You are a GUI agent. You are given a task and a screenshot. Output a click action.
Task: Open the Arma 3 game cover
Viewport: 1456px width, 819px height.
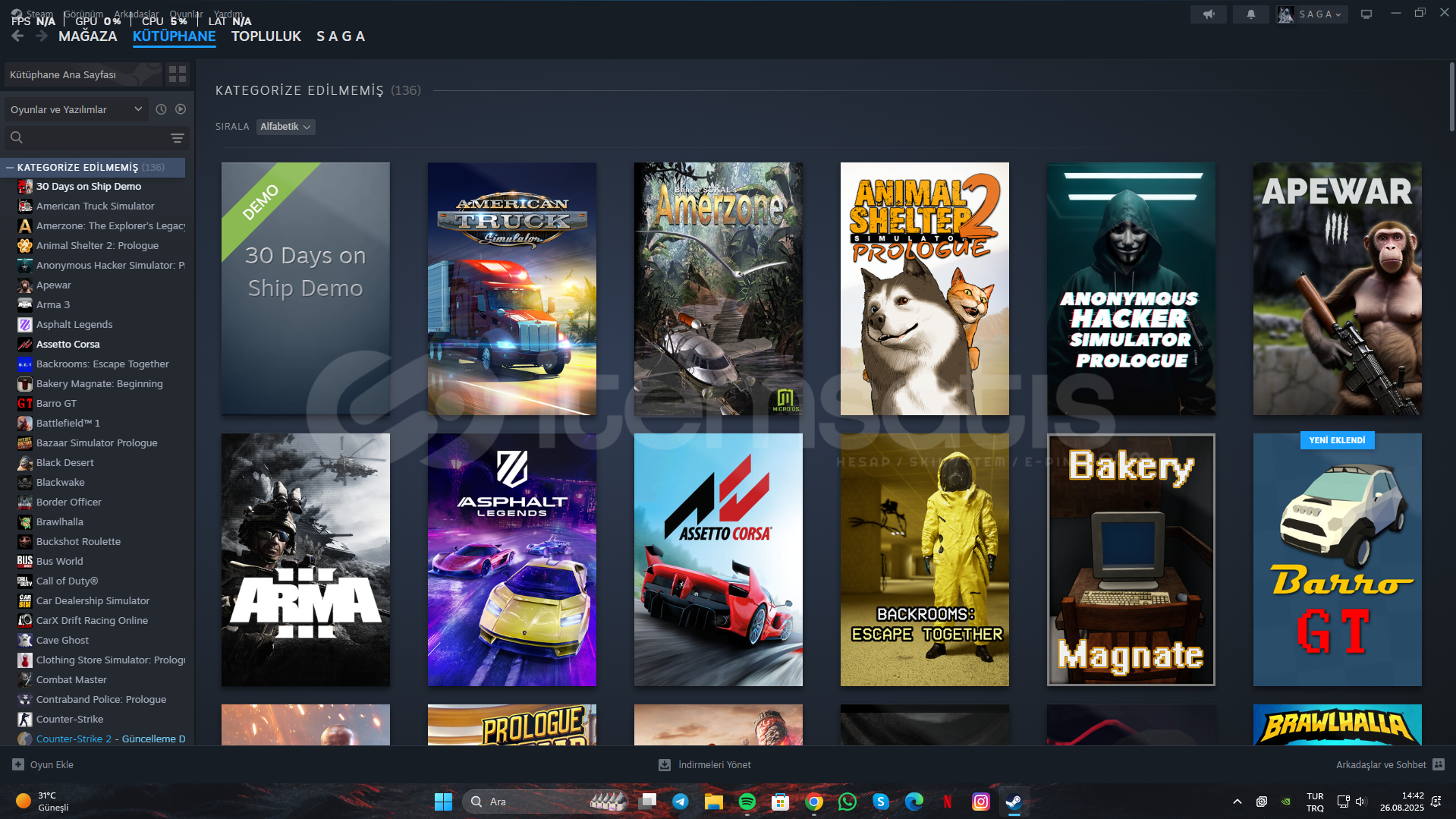pos(306,559)
